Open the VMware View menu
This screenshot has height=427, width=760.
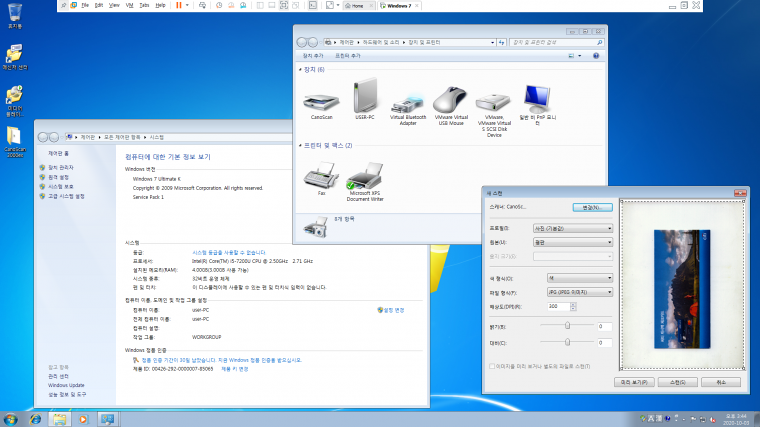pos(114,5)
